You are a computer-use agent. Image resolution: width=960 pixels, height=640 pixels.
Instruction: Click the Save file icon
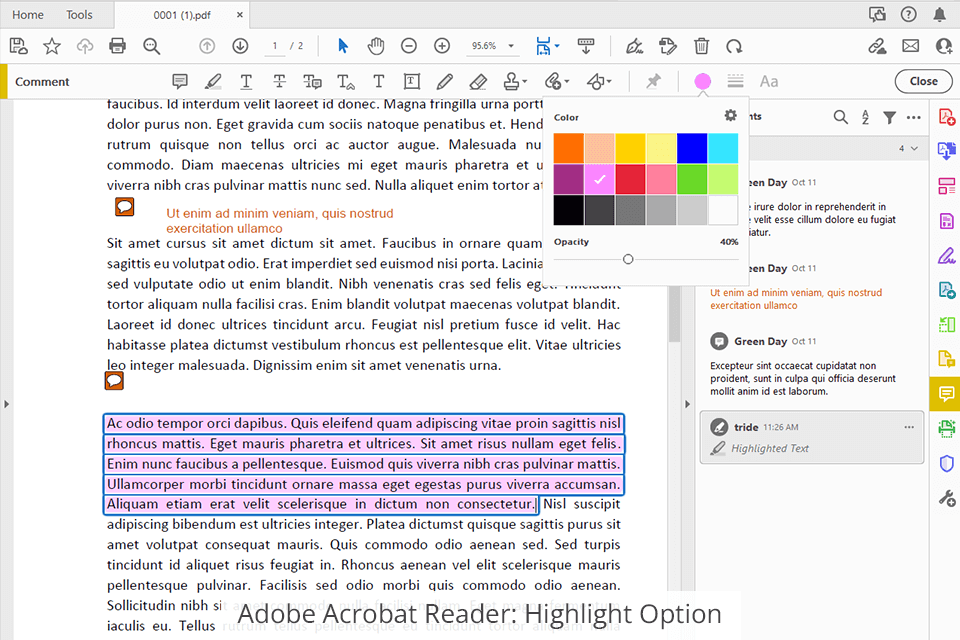click(x=18, y=46)
